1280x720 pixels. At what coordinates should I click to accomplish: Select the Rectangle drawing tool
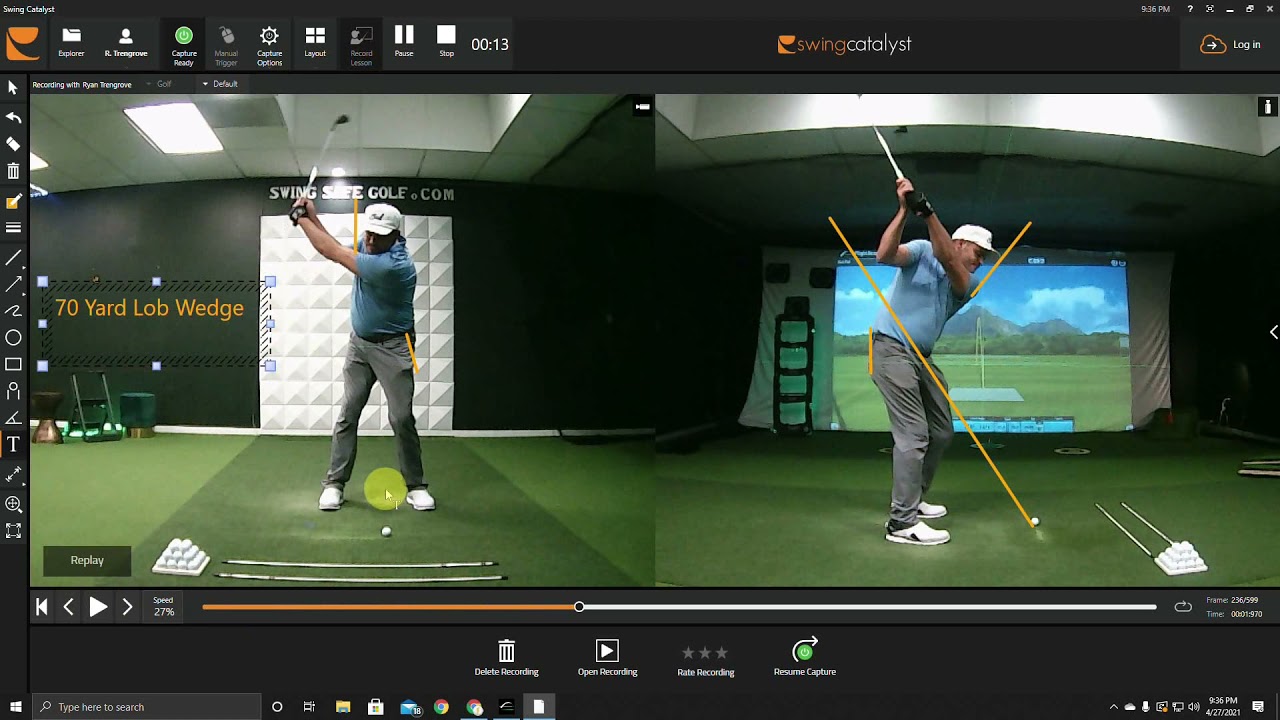point(13,365)
